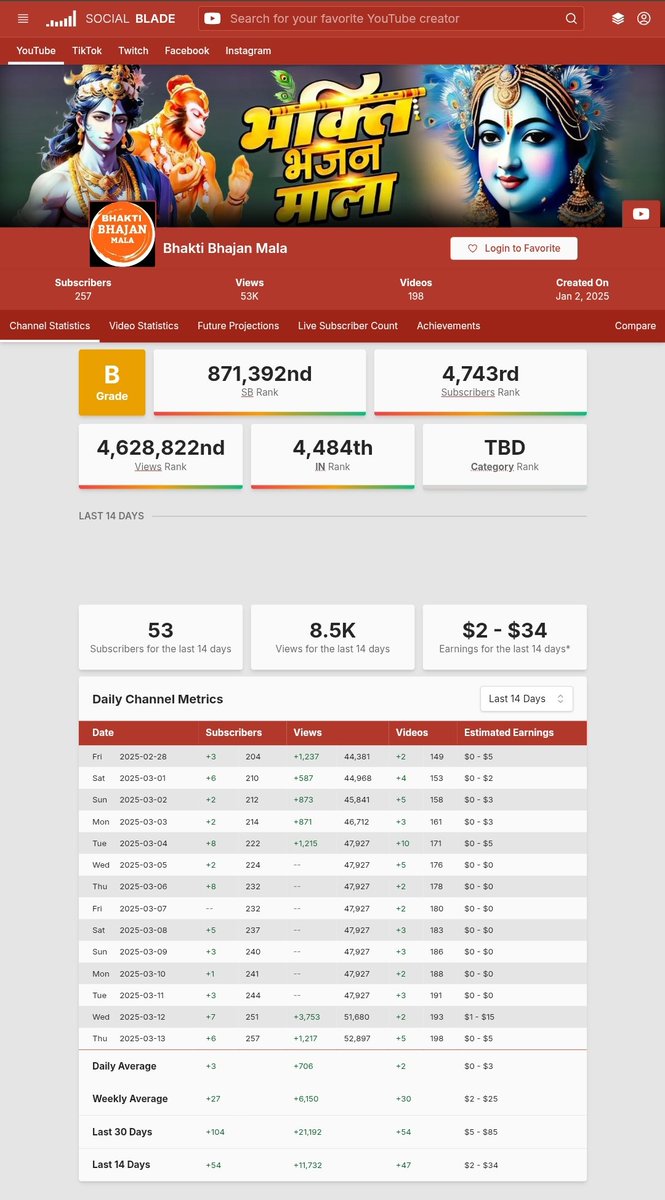Click the search magnifier icon
Viewport: 665px width, 1200px height.
(x=571, y=18)
